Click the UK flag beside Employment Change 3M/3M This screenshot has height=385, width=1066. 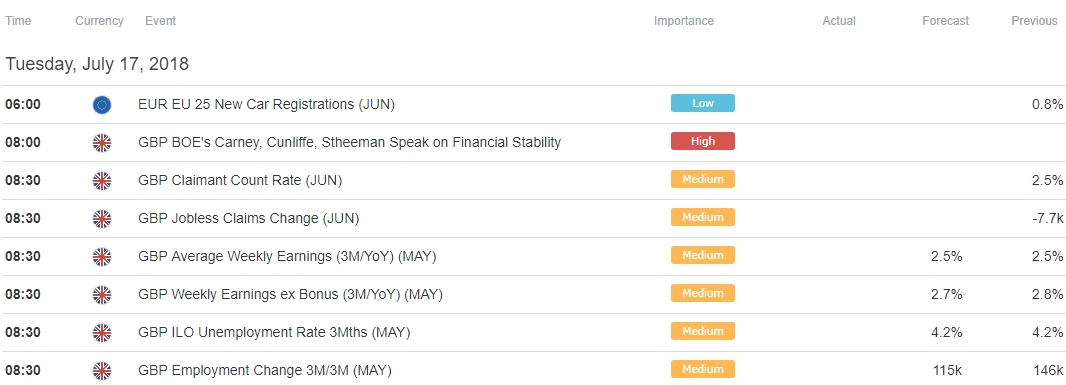102,371
